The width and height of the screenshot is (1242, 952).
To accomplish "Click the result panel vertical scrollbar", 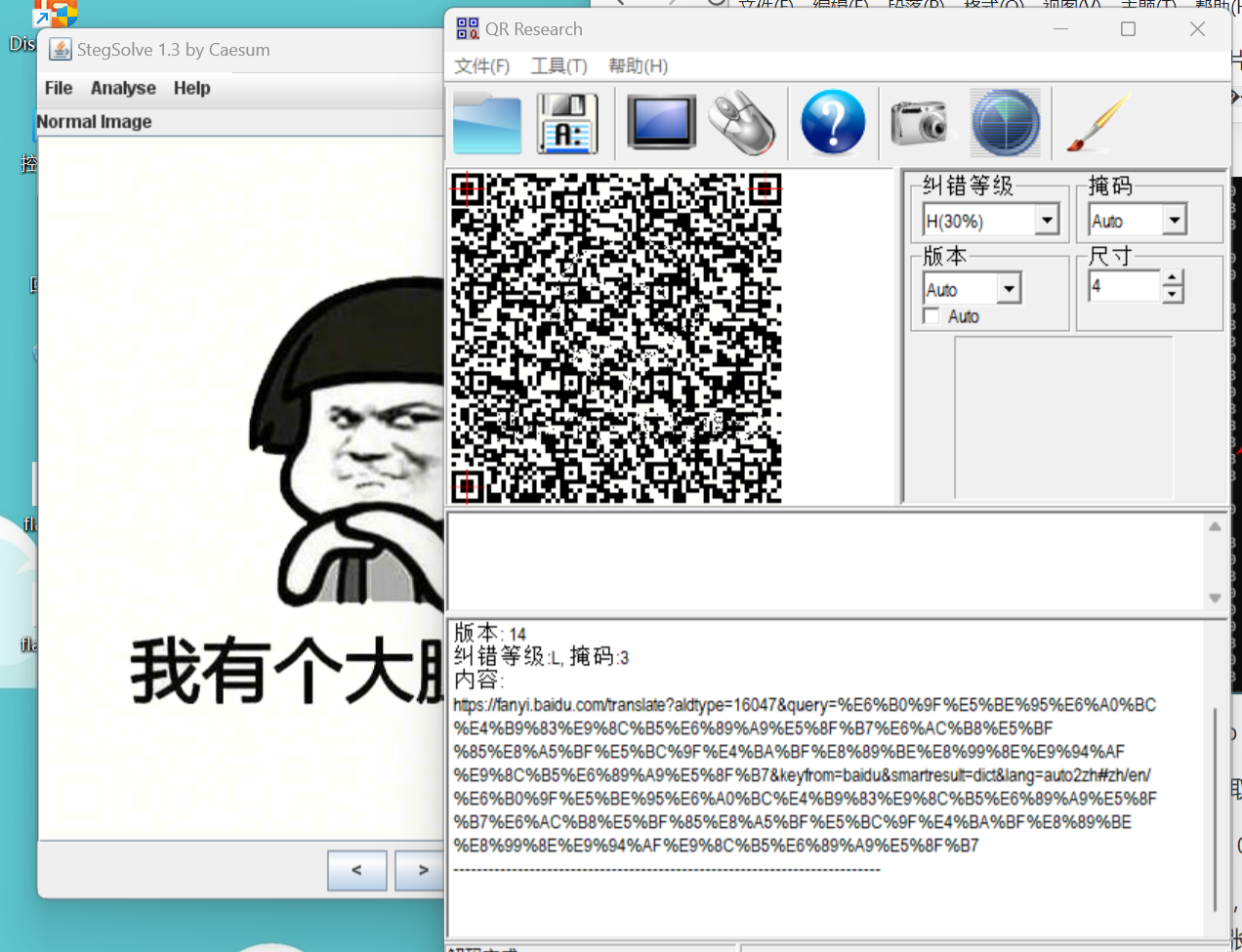I will pyautogui.click(x=1216, y=810).
